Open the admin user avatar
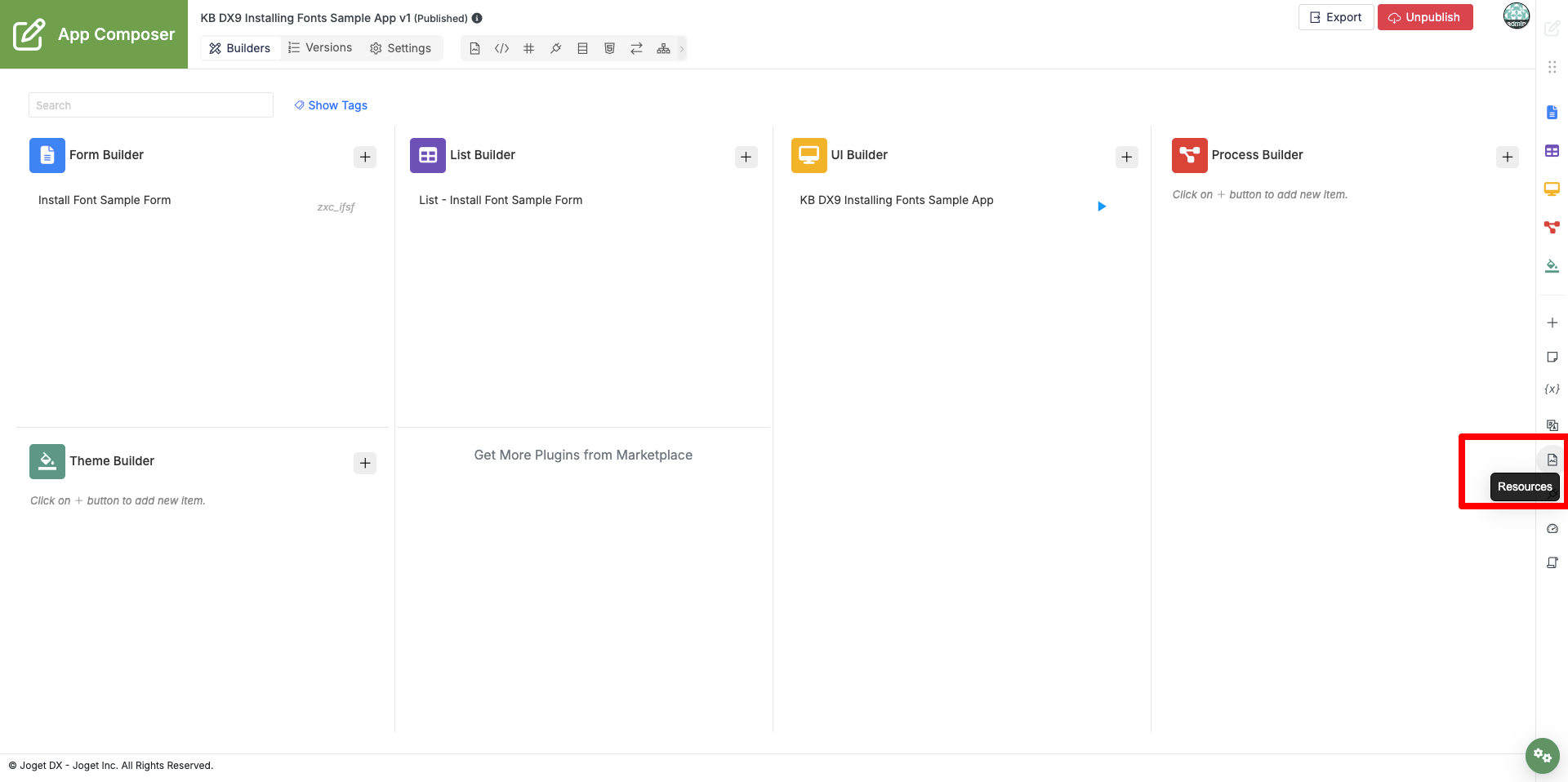Image resolution: width=1568 pixels, height=782 pixels. click(x=1517, y=16)
